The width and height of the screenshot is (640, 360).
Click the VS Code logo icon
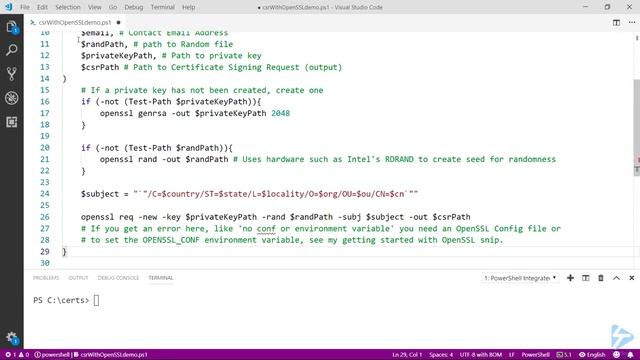[8, 7]
